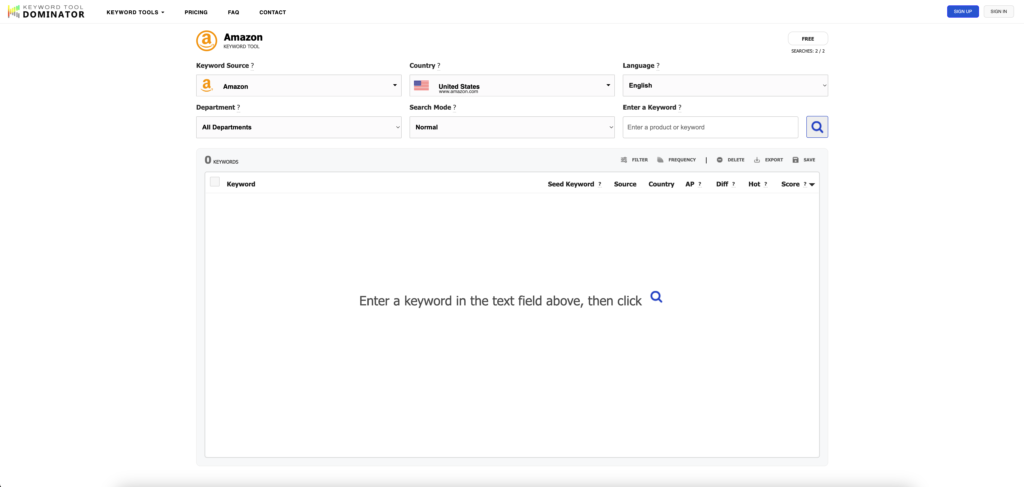1024x487 pixels.
Task: Click the help mark beside Score column
Action: point(805,185)
